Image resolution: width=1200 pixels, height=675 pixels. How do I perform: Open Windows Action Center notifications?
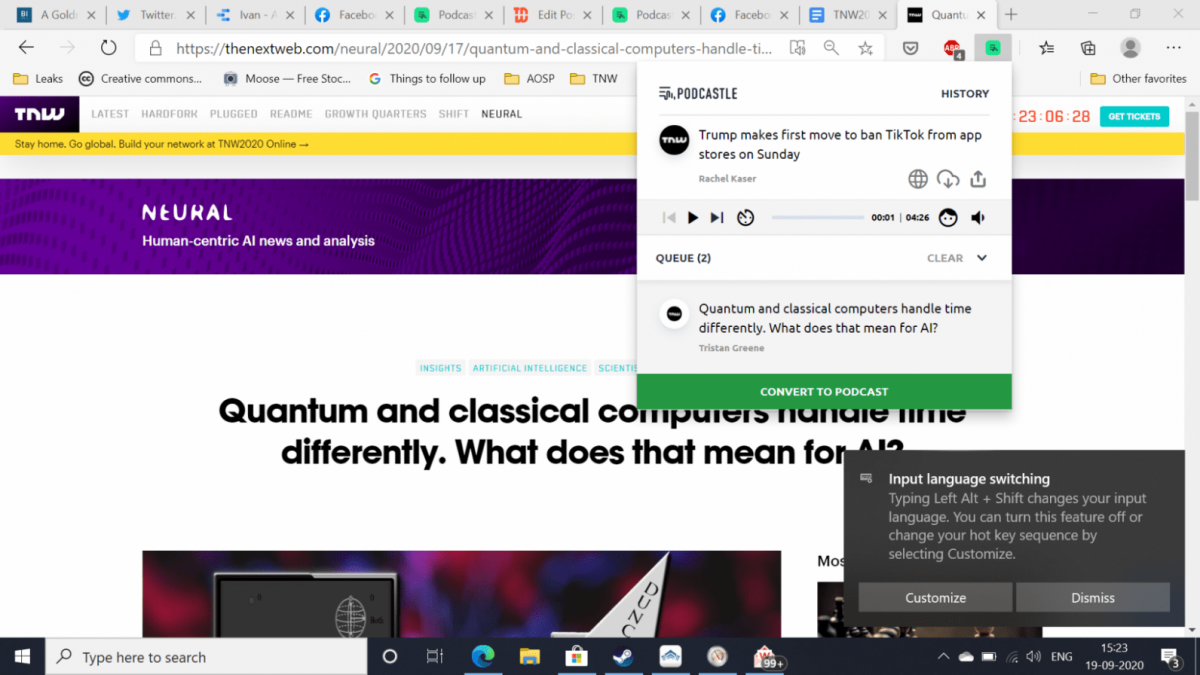pyautogui.click(x=1171, y=656)
